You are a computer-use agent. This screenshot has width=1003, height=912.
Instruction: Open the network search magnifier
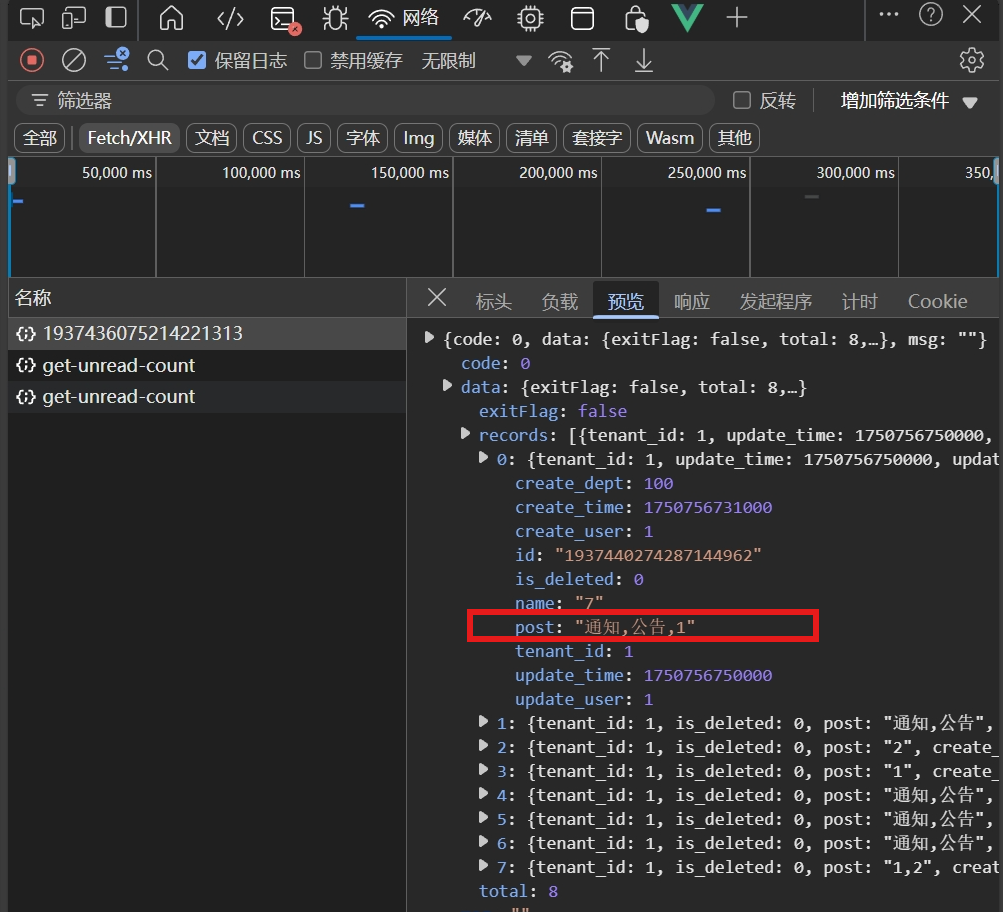[157, 61]
